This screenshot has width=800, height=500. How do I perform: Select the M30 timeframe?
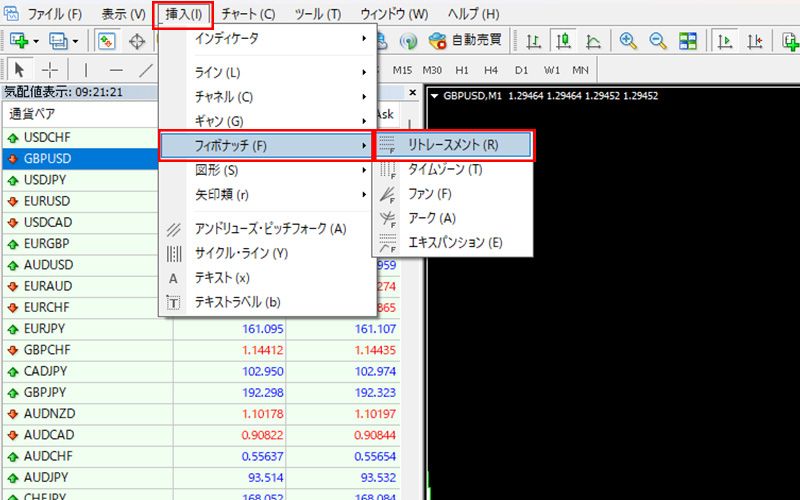pyautogui.click(x=432, y=70)
